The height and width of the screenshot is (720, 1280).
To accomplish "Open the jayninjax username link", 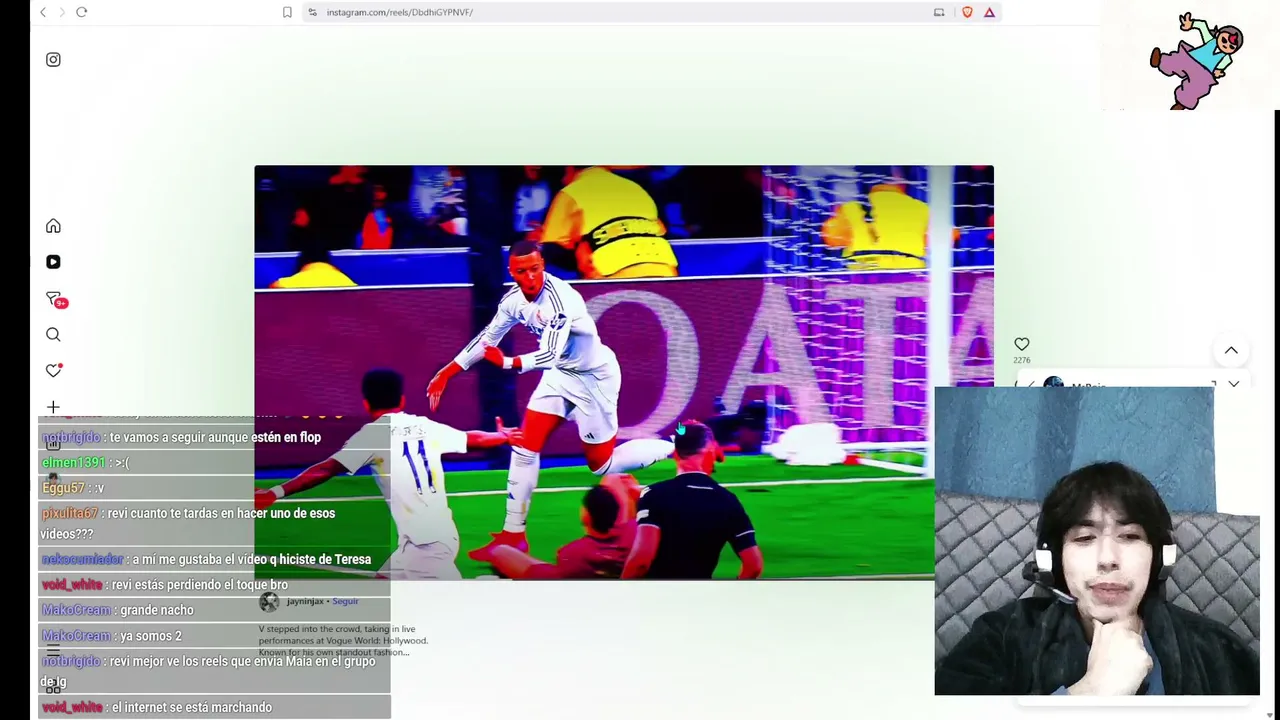I will pos(305,601).
